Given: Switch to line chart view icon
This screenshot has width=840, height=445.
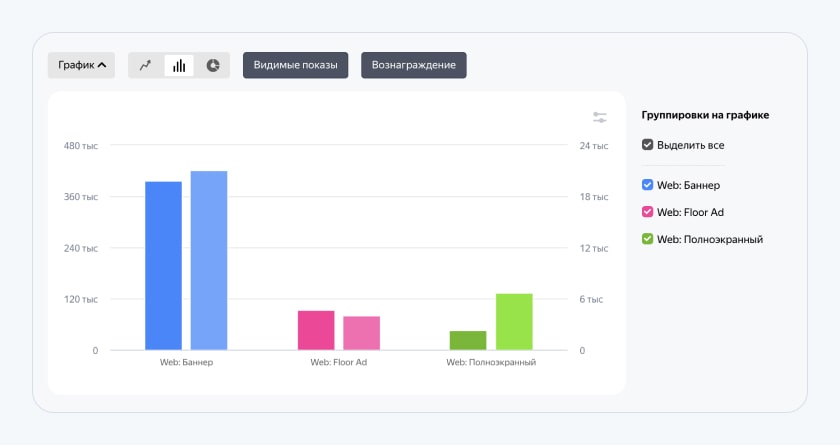Looking at the screenshot, I should 145,65.
